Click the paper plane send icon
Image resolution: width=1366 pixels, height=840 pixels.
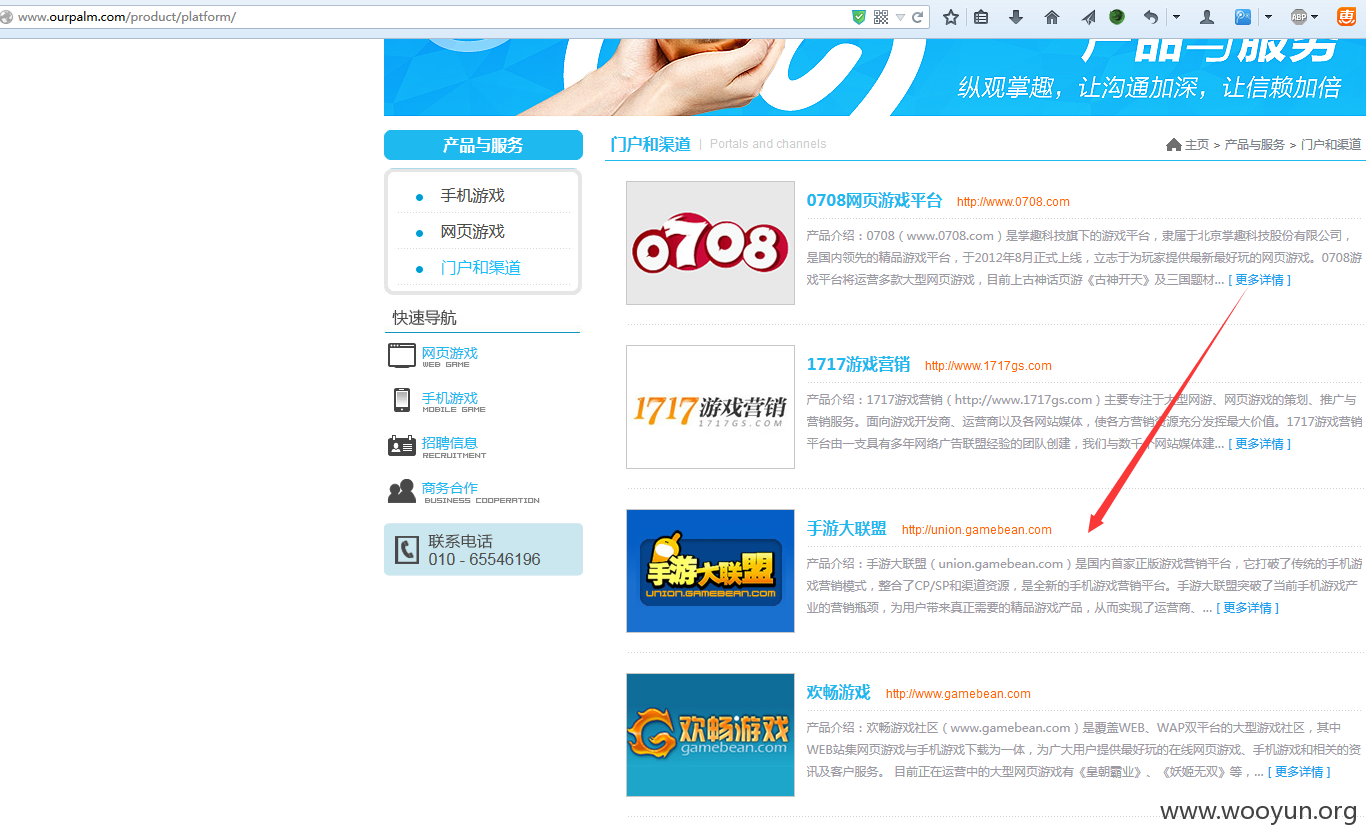coord(1088,17)
